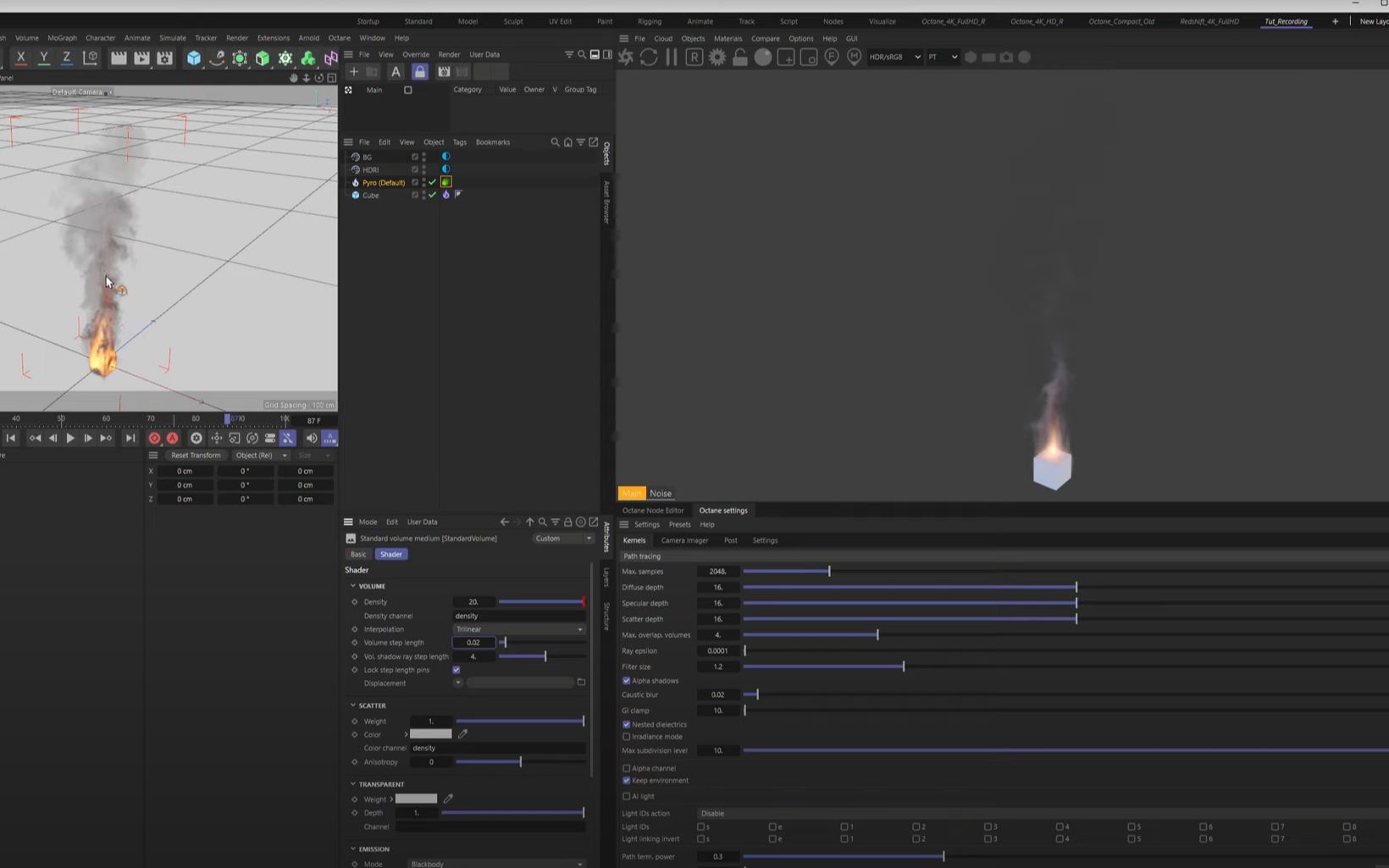Click the Reset Transform button
Screen dimensions: 1389x868
click(196, 455)
